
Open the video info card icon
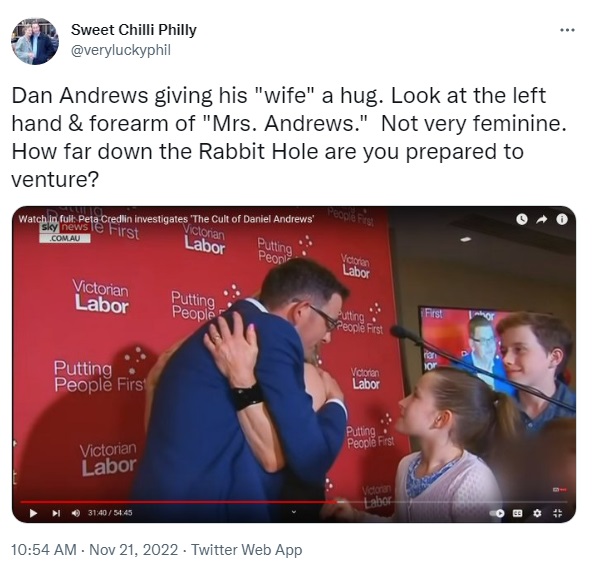click(562, 219)
